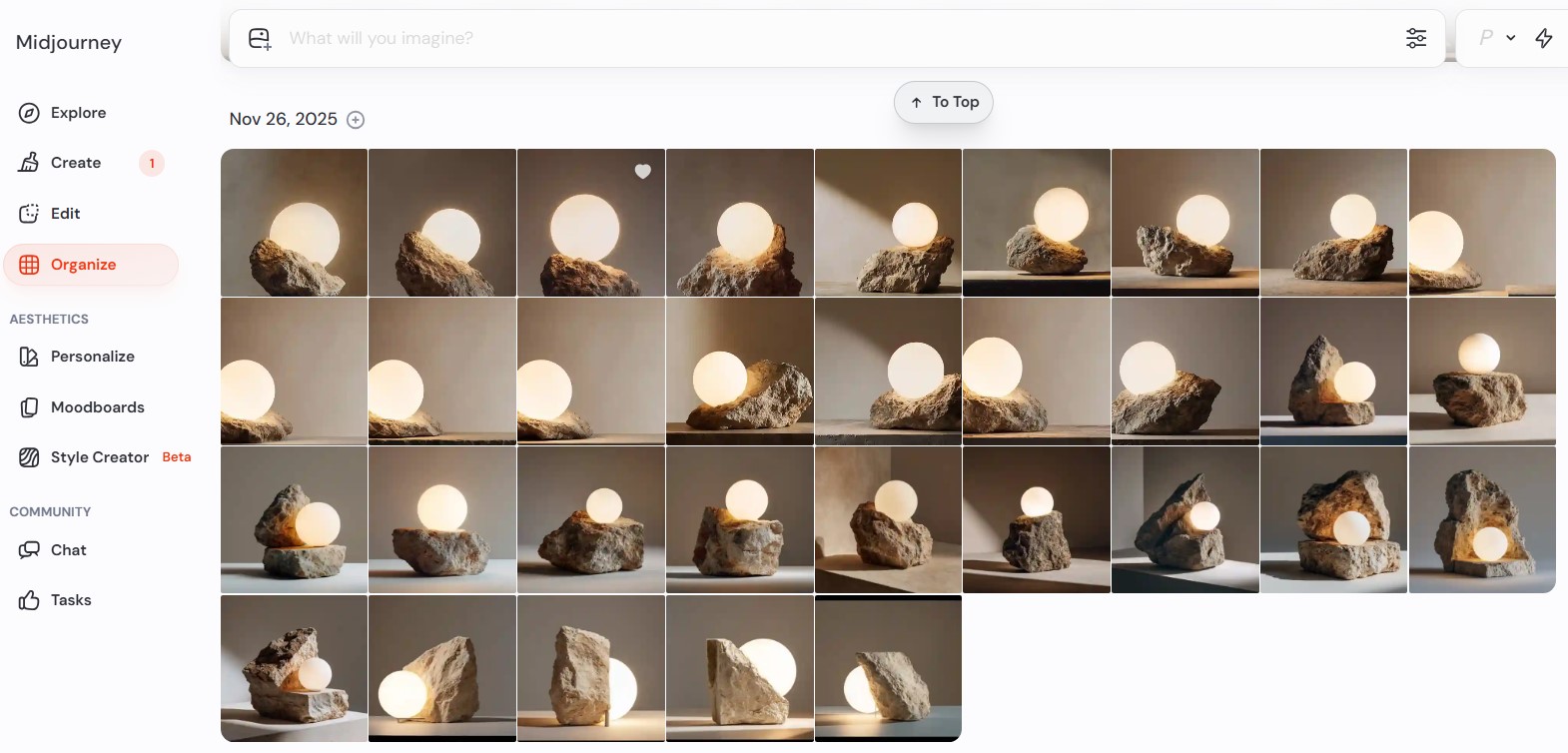Open Style Creator Beta

[x=100, y=457]
